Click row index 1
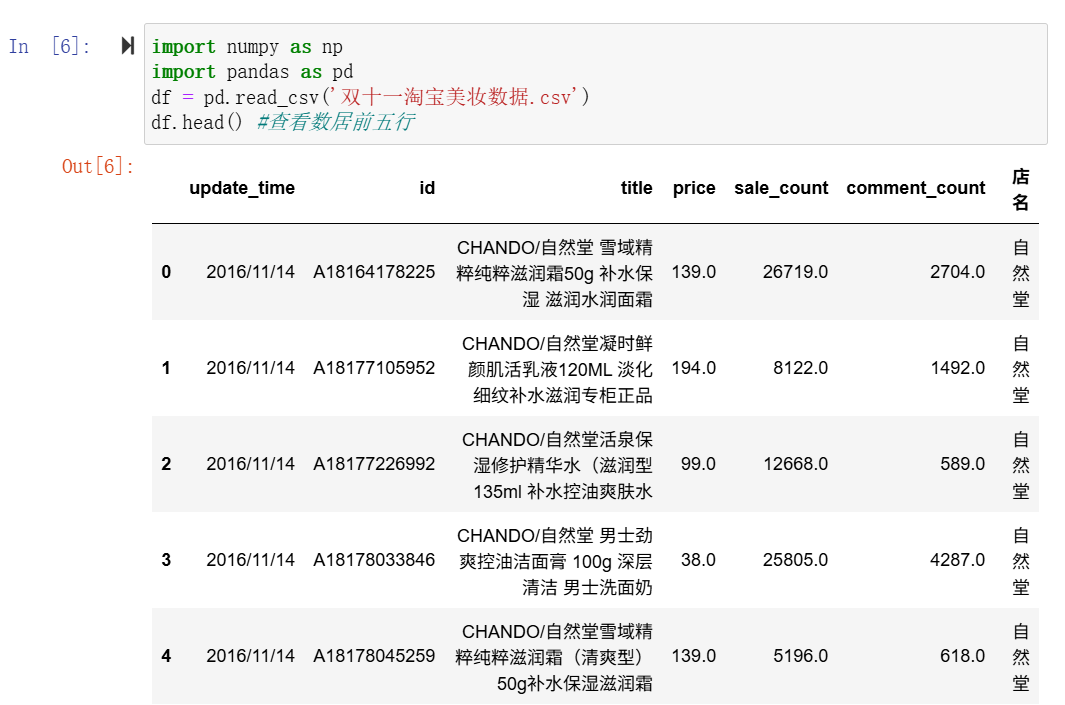Image resolution: width=1065 pixels, height=705 pixels. click(x=166, y=368)
